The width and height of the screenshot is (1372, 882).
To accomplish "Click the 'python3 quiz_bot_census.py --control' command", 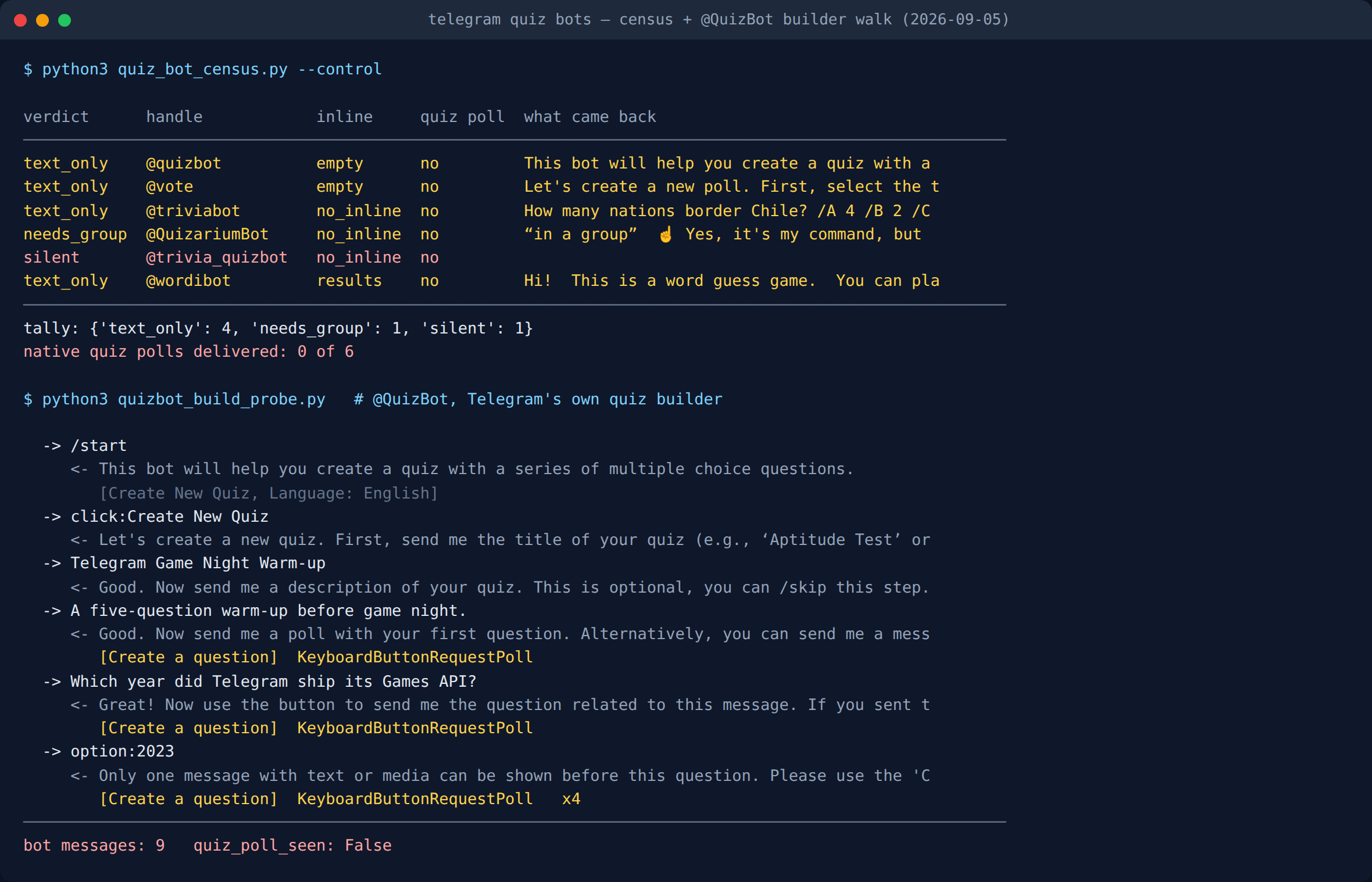I will (212, 69).
